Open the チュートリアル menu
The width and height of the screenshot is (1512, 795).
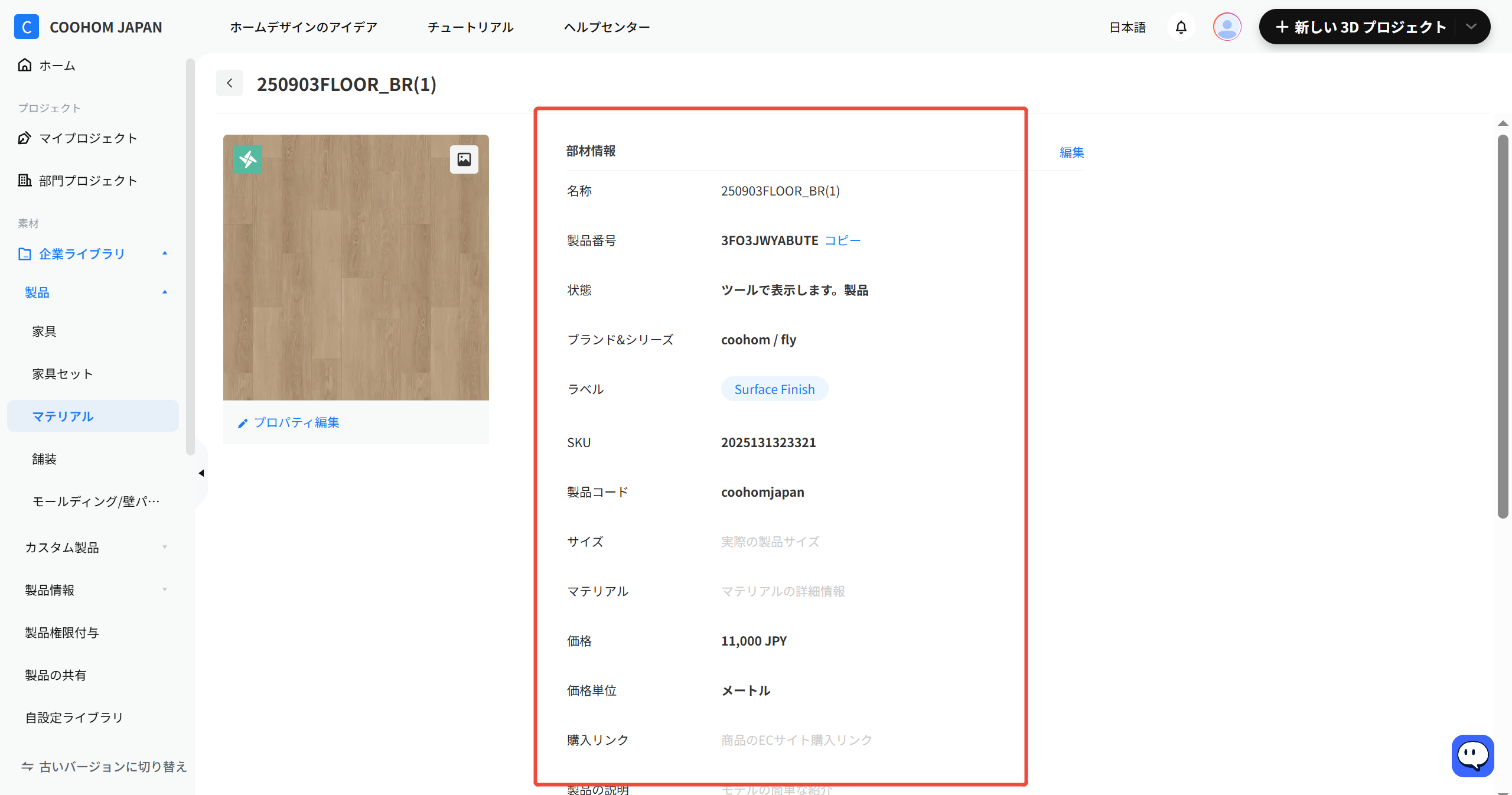[x=471, y=27]
